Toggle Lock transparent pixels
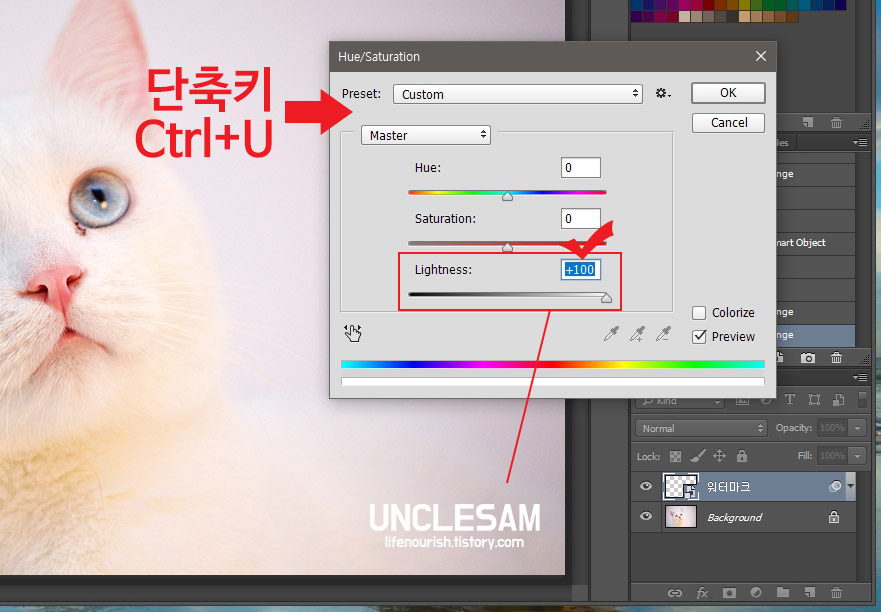The image size is (881, 612). coord(675,456)
